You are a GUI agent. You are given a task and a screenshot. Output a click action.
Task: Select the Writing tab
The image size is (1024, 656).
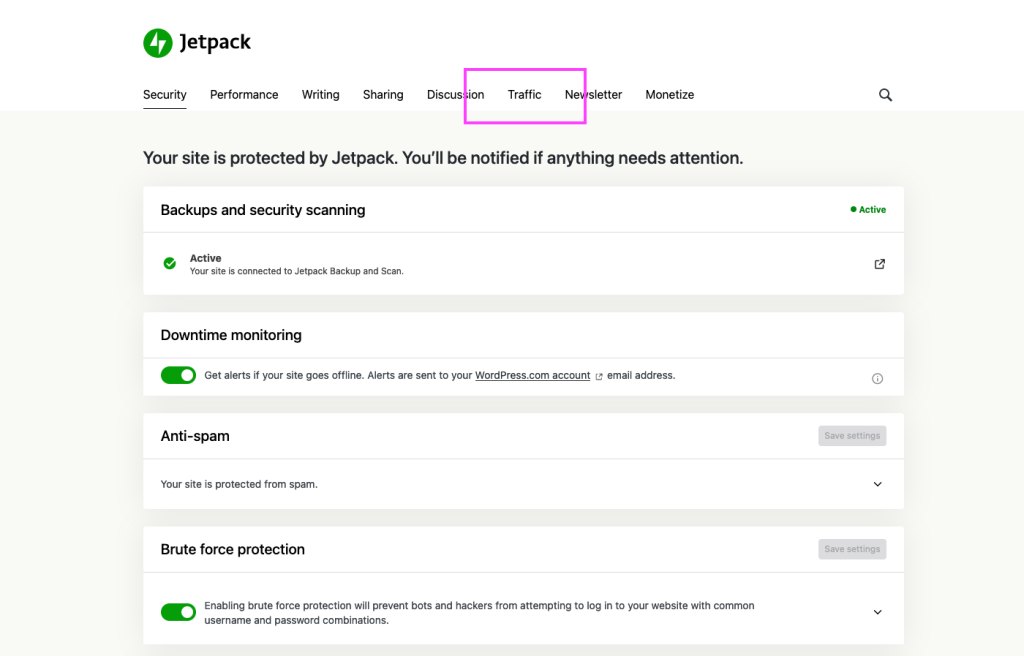pos(320,95)
